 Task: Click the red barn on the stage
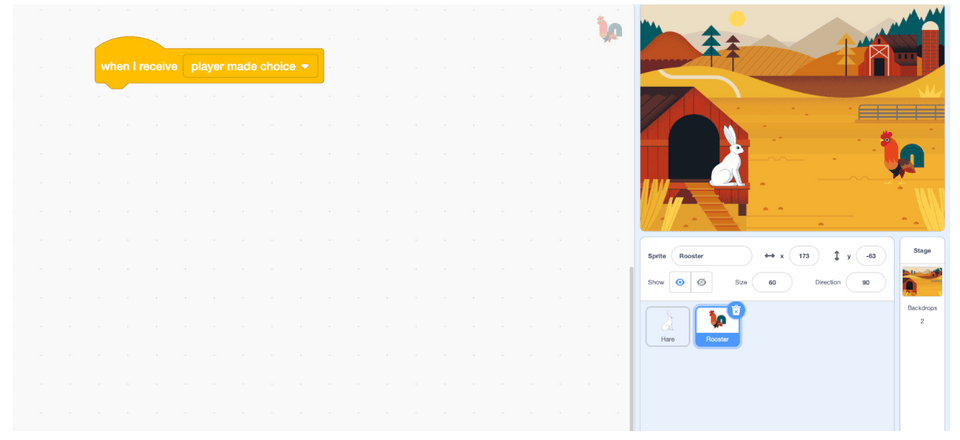(x=880, y=57)
